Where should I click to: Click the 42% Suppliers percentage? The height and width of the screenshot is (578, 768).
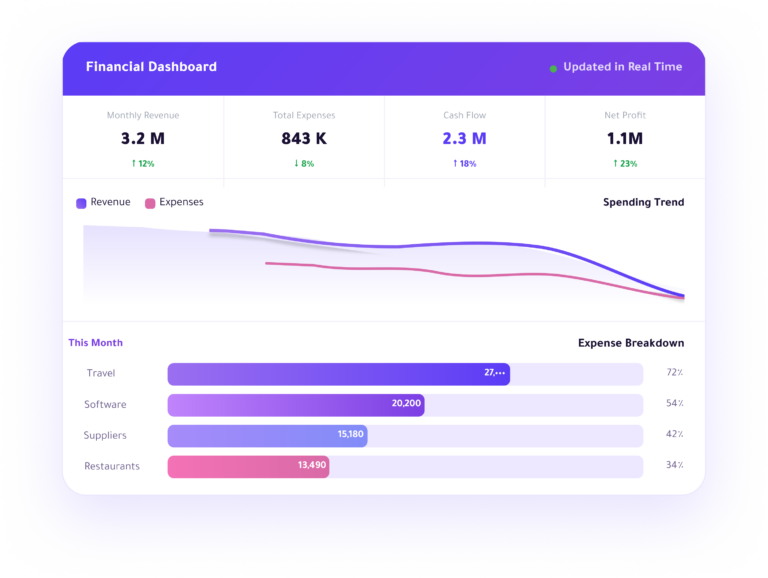tap(674, 434)
